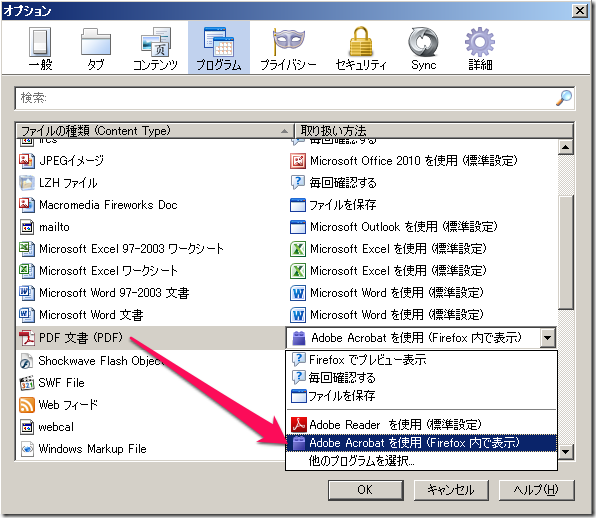Open the Sync options pane
596x518 pixels.
(423, 49)
